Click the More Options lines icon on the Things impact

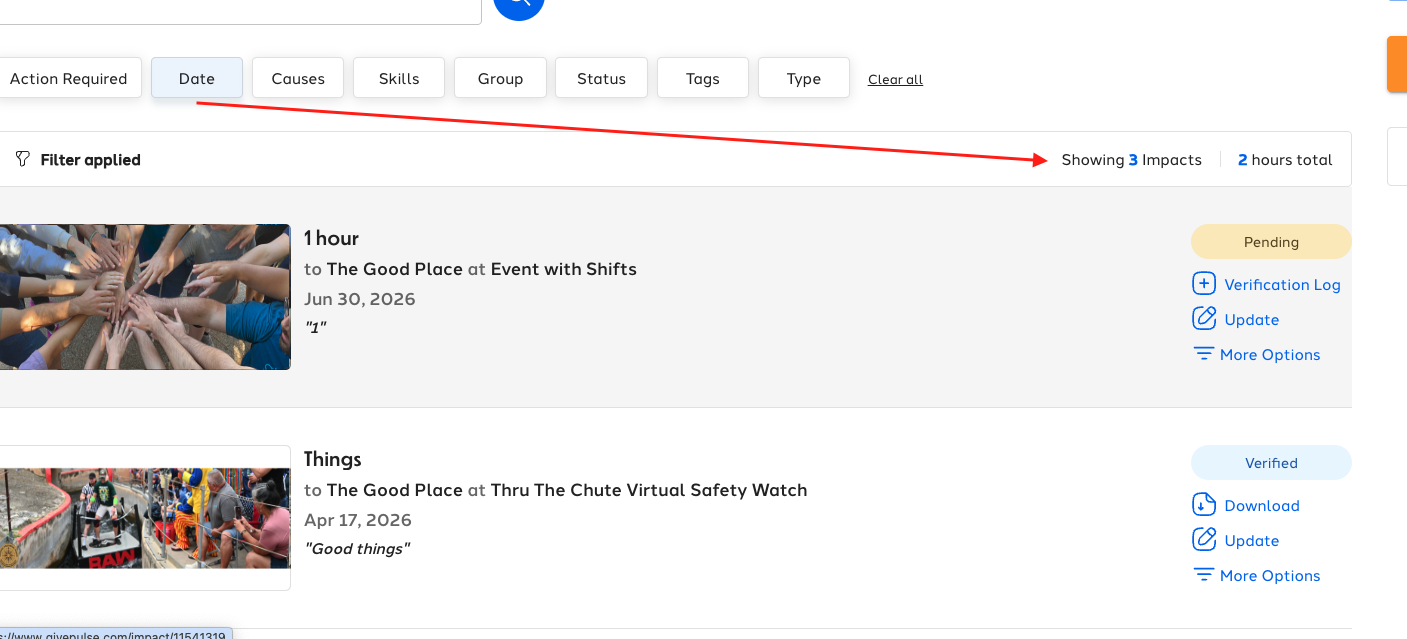click(1204, 575)
